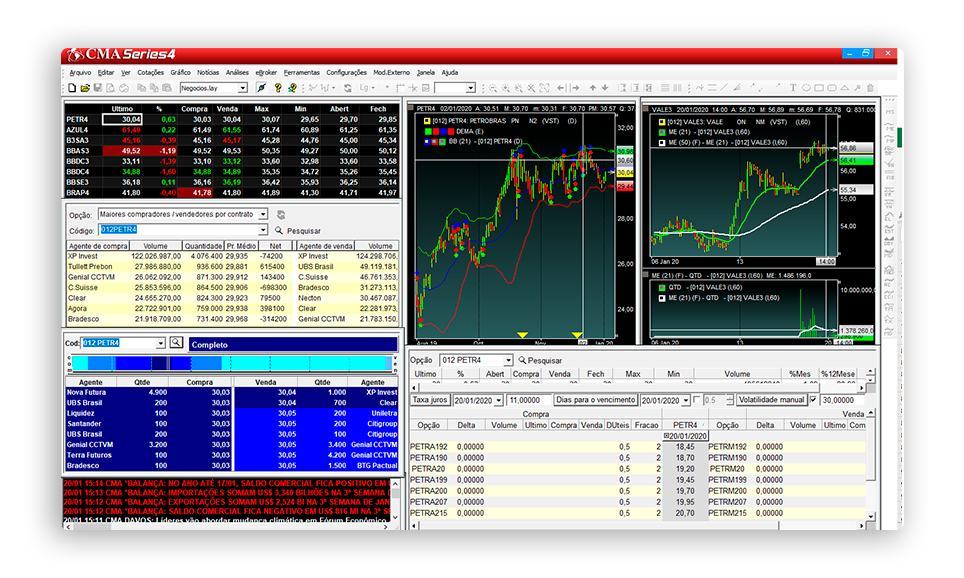Click the news feed vertical scrollbar
The width and height of the screenshot is (964, 578).
click(x=395, y=501)
